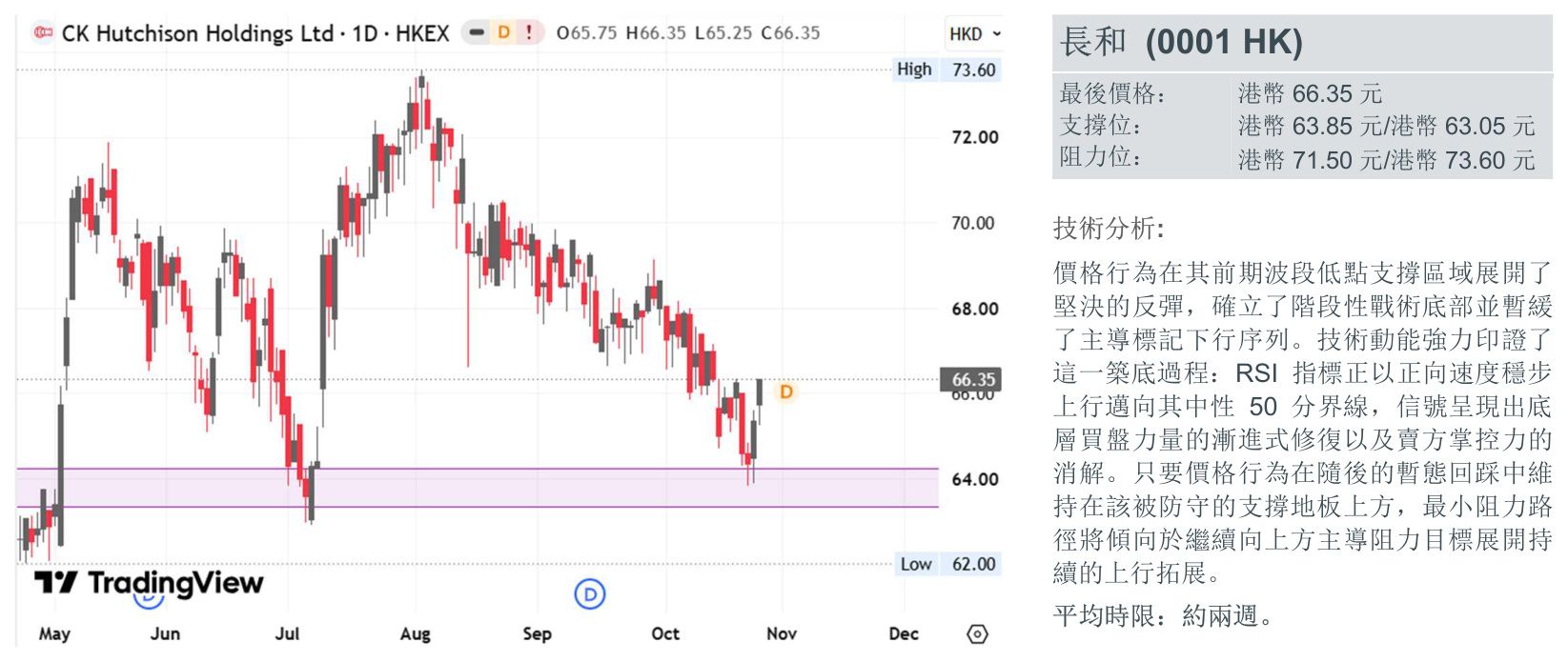Click Aug on the time axis
Viewport: 1568px width, 662px height.
pyautogui.click(x=416, y=633)
